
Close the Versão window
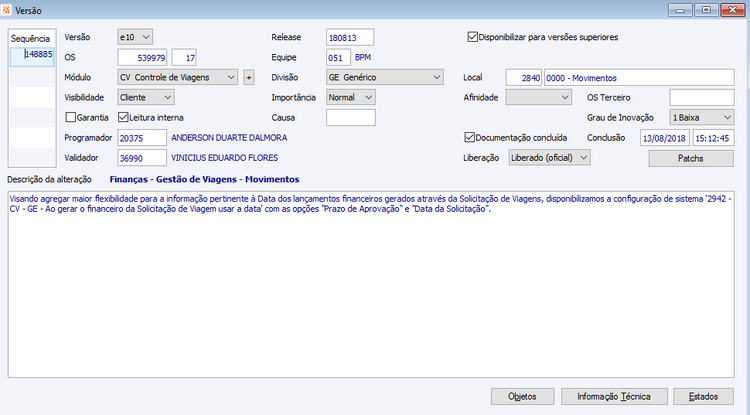732,10
